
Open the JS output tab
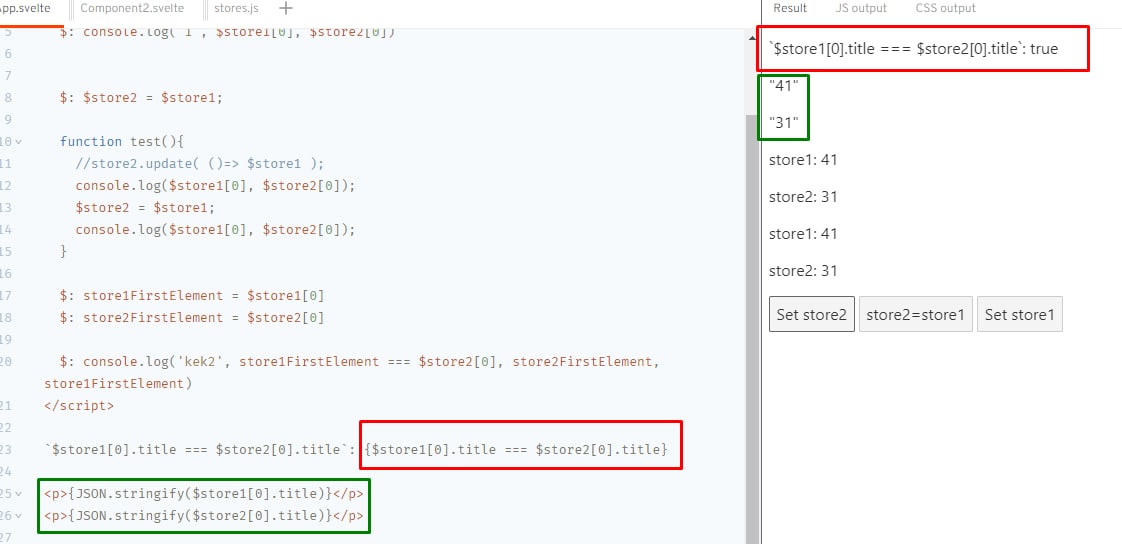click(861, 9)
